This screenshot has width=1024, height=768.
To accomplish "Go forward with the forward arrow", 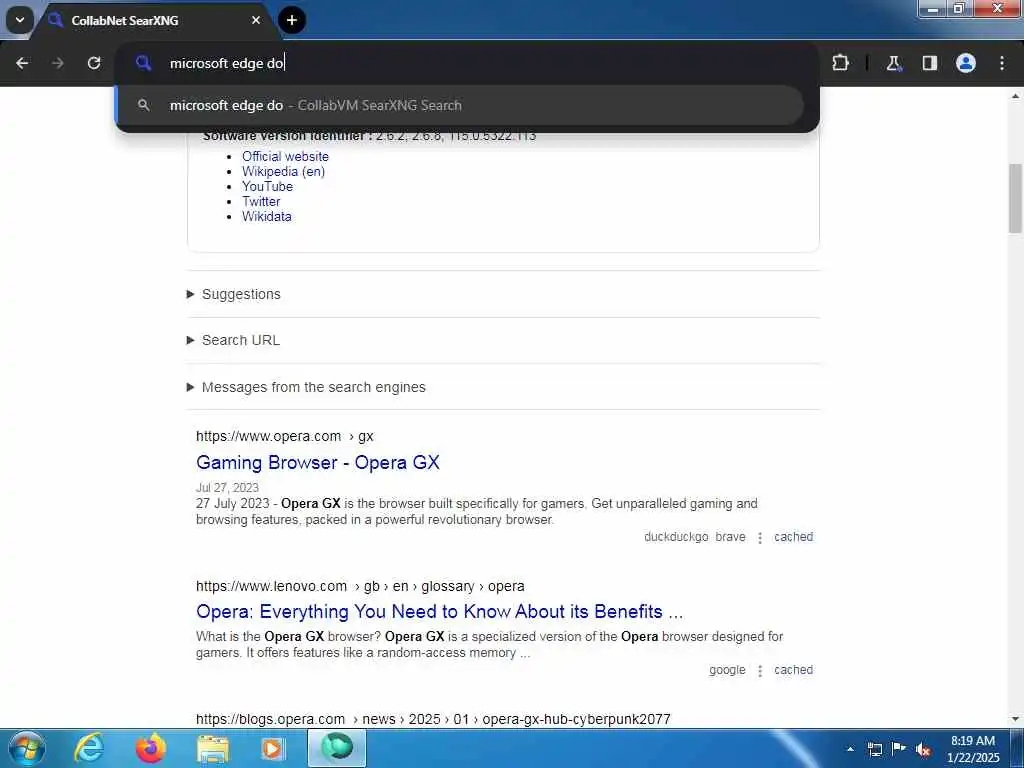I will point(58,63).
